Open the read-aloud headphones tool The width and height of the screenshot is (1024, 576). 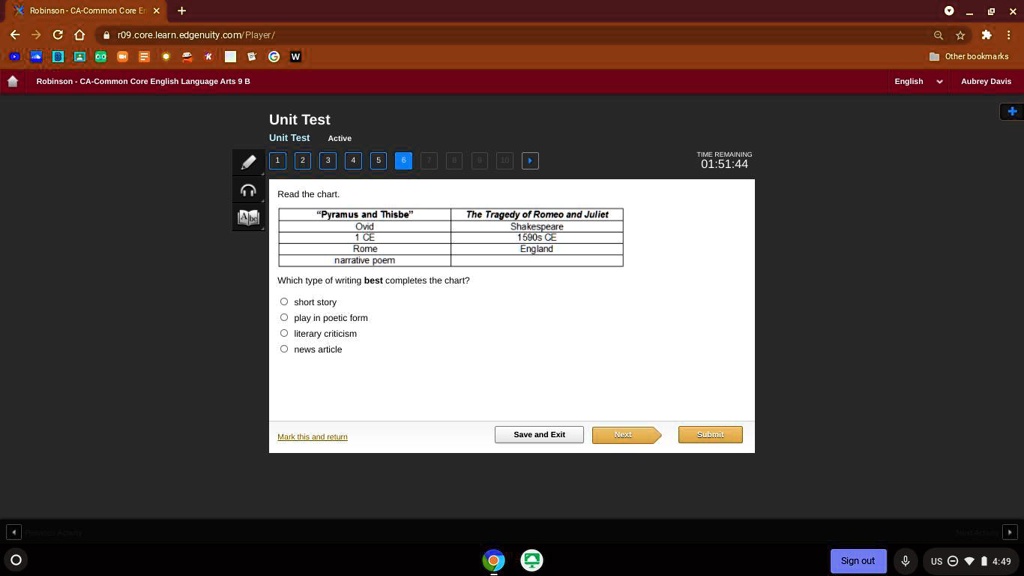(248, 190)
